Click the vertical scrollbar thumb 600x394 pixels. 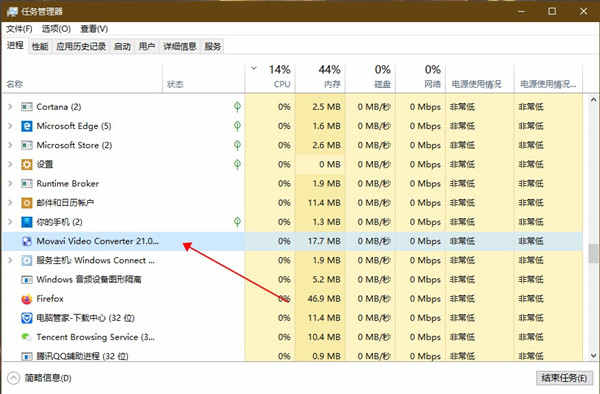(x=593, y=254)
